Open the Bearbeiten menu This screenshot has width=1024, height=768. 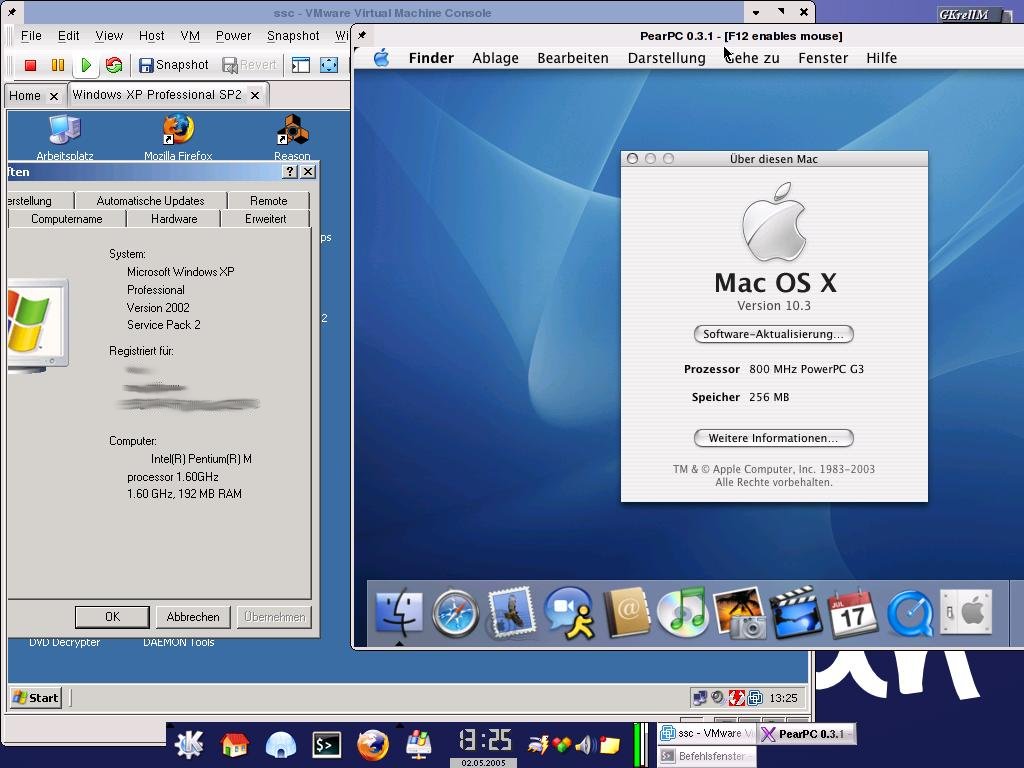(x=573, y=58)
